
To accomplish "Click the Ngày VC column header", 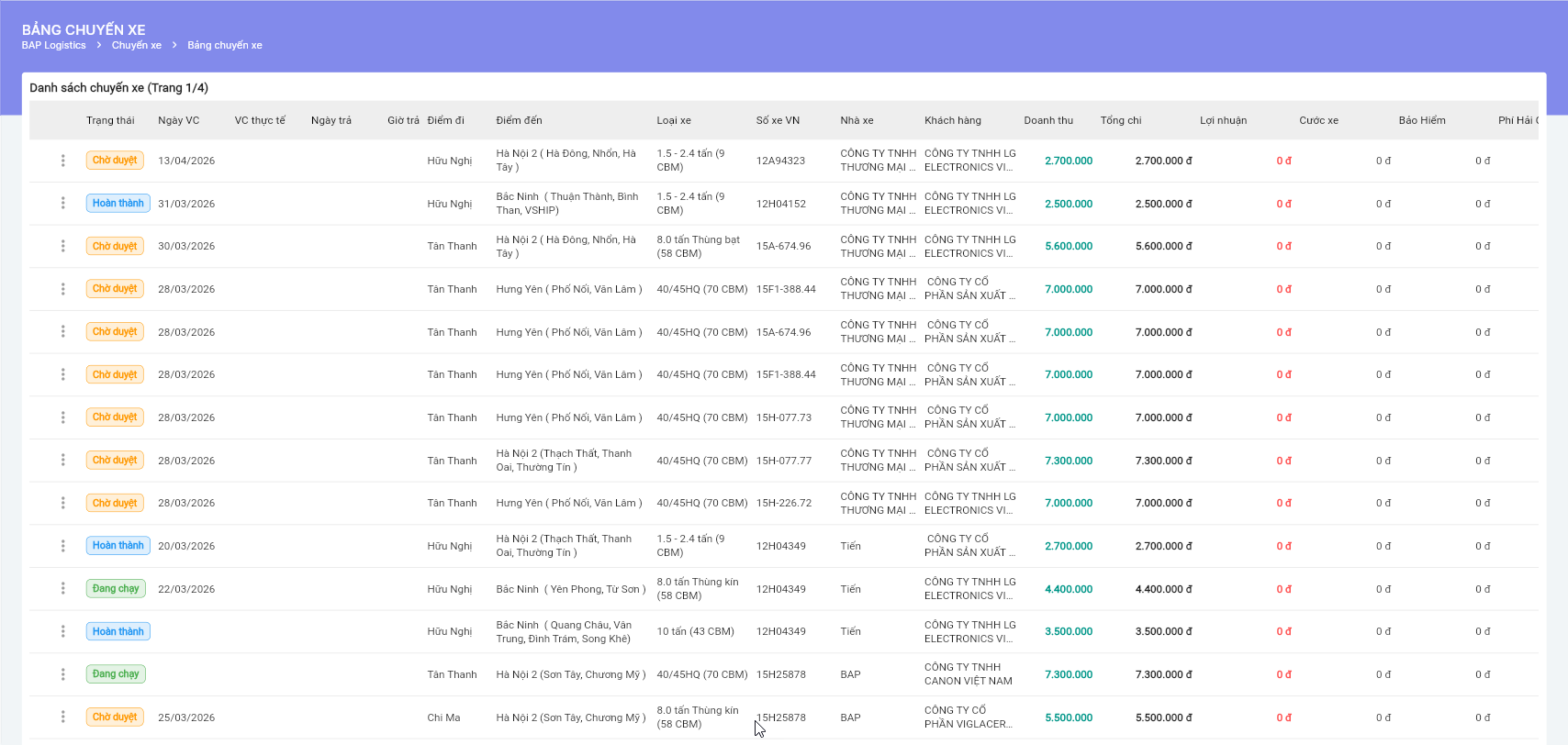I will click(178, 120).
